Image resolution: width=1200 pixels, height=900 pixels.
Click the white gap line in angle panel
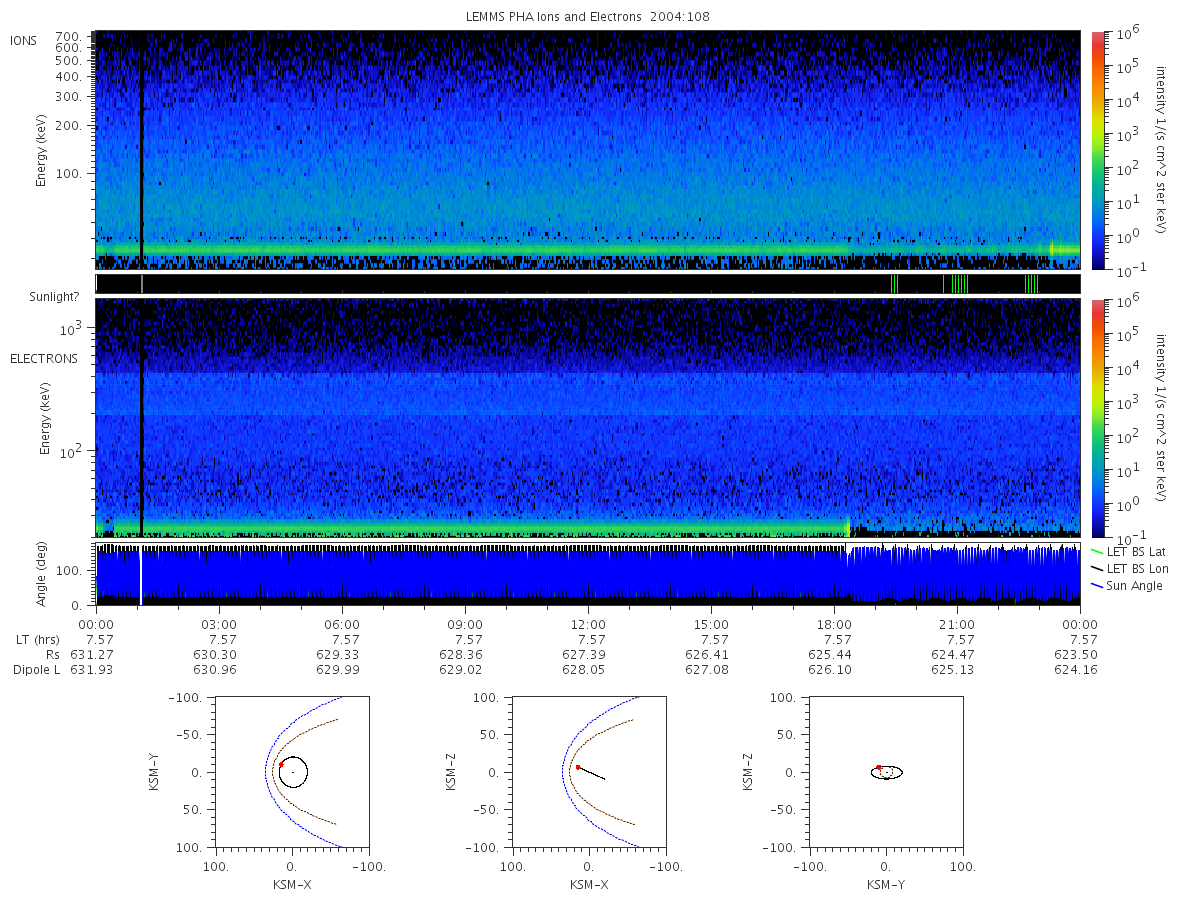(141, 575)
